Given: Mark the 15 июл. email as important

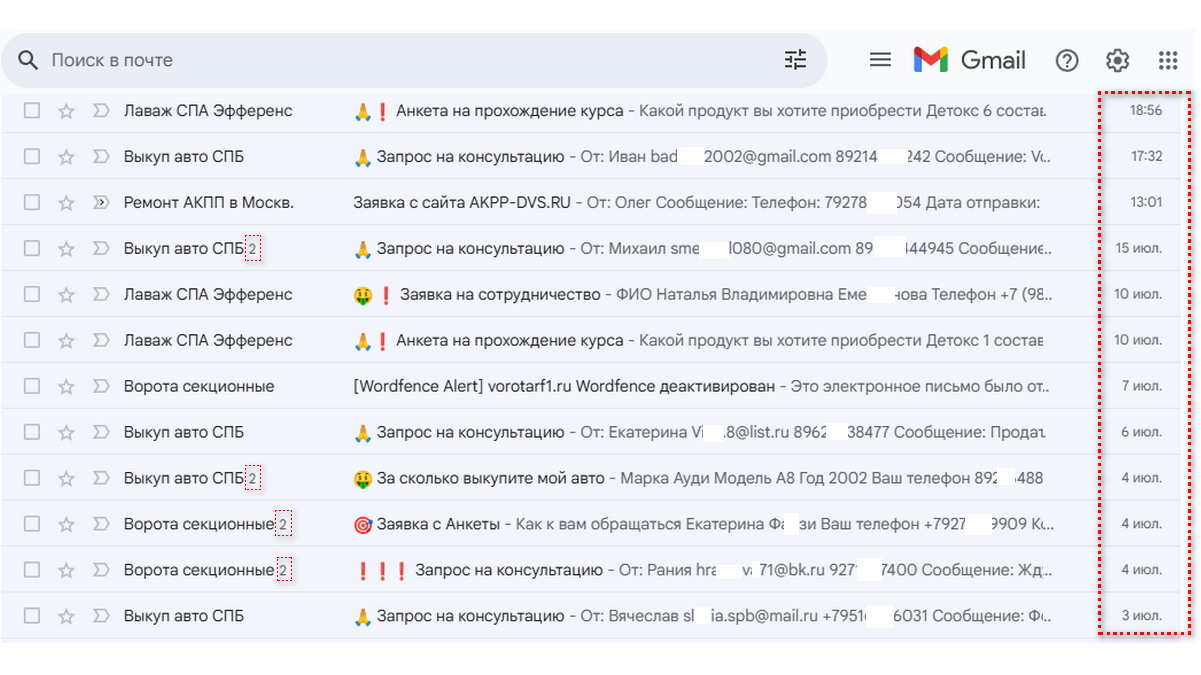Looking at the screenshot, I should pyautogui.click(x=100, y=249).
